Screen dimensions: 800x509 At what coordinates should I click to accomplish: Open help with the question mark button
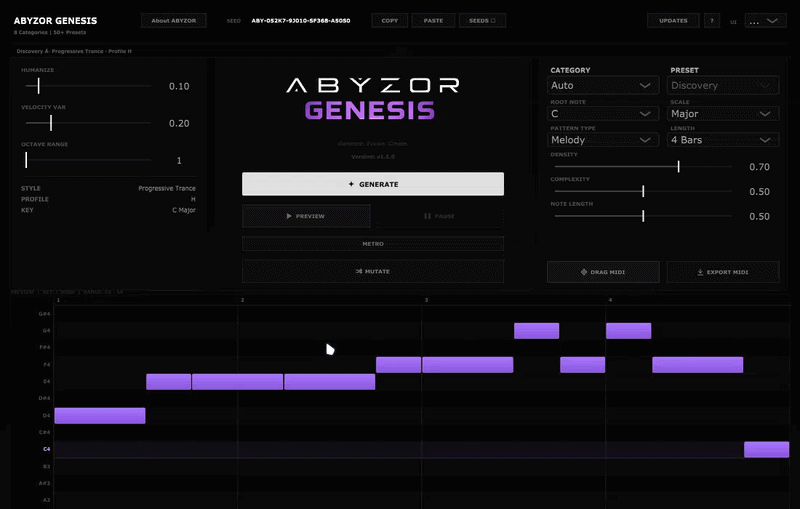tap(712, 20)
